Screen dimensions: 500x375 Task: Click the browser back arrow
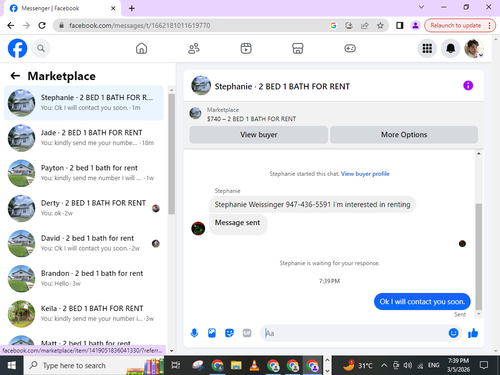pyautogui.click(x=11, y=26)
